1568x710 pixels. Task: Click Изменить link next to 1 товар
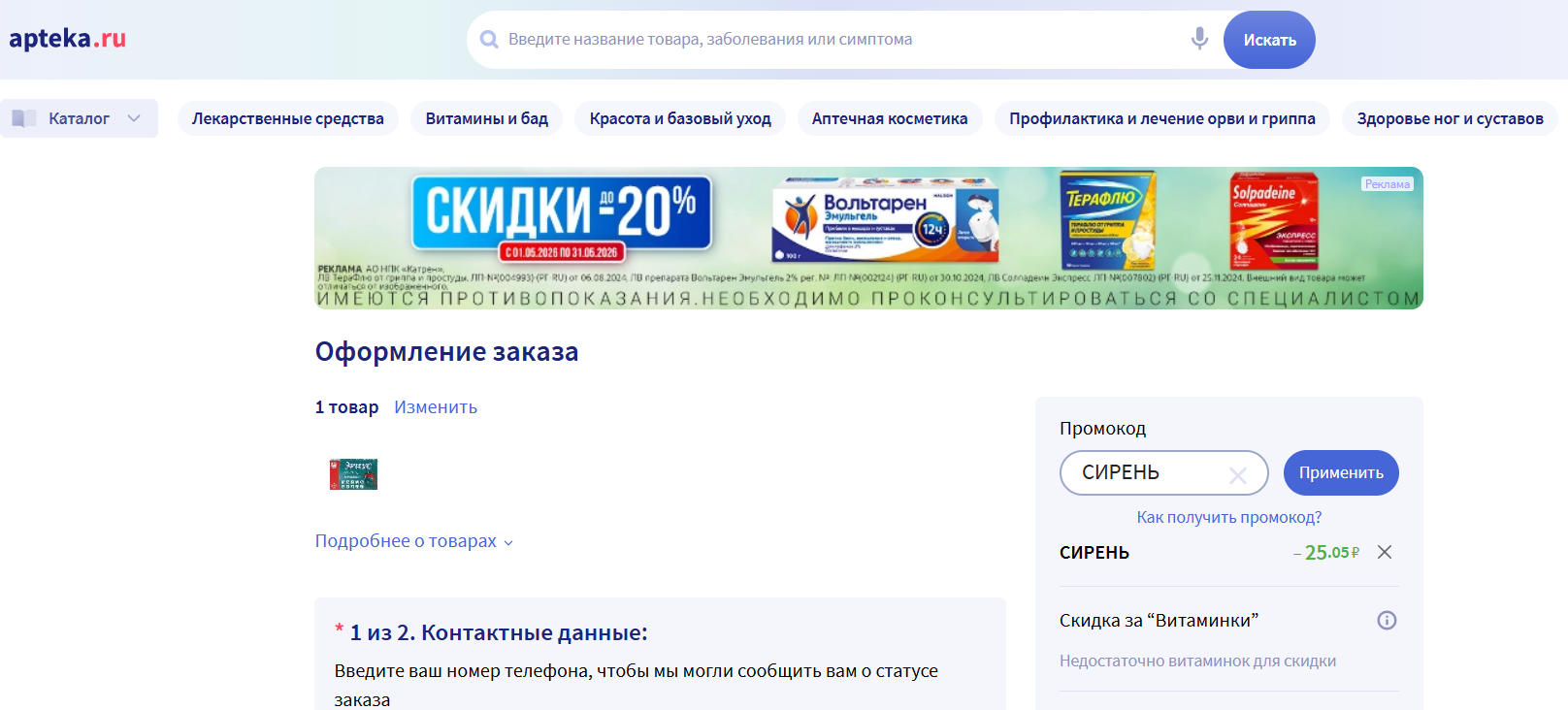(x=436, y=407)
